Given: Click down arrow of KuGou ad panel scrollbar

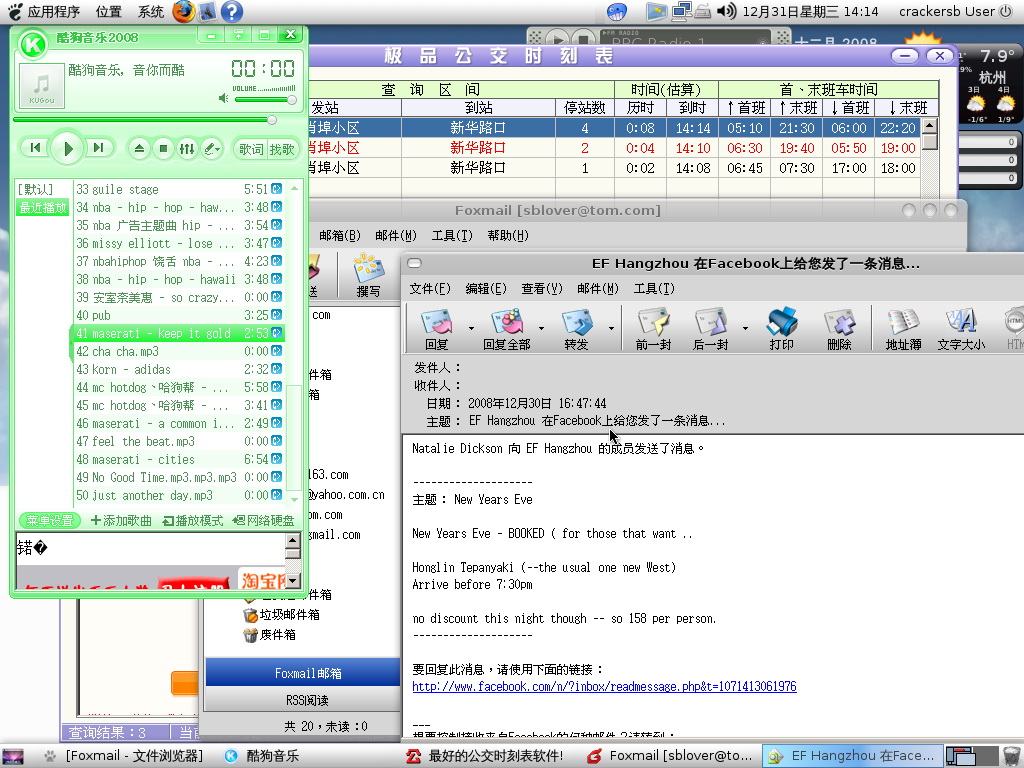Looking at the screenshot, I should (x=293, y=580).
